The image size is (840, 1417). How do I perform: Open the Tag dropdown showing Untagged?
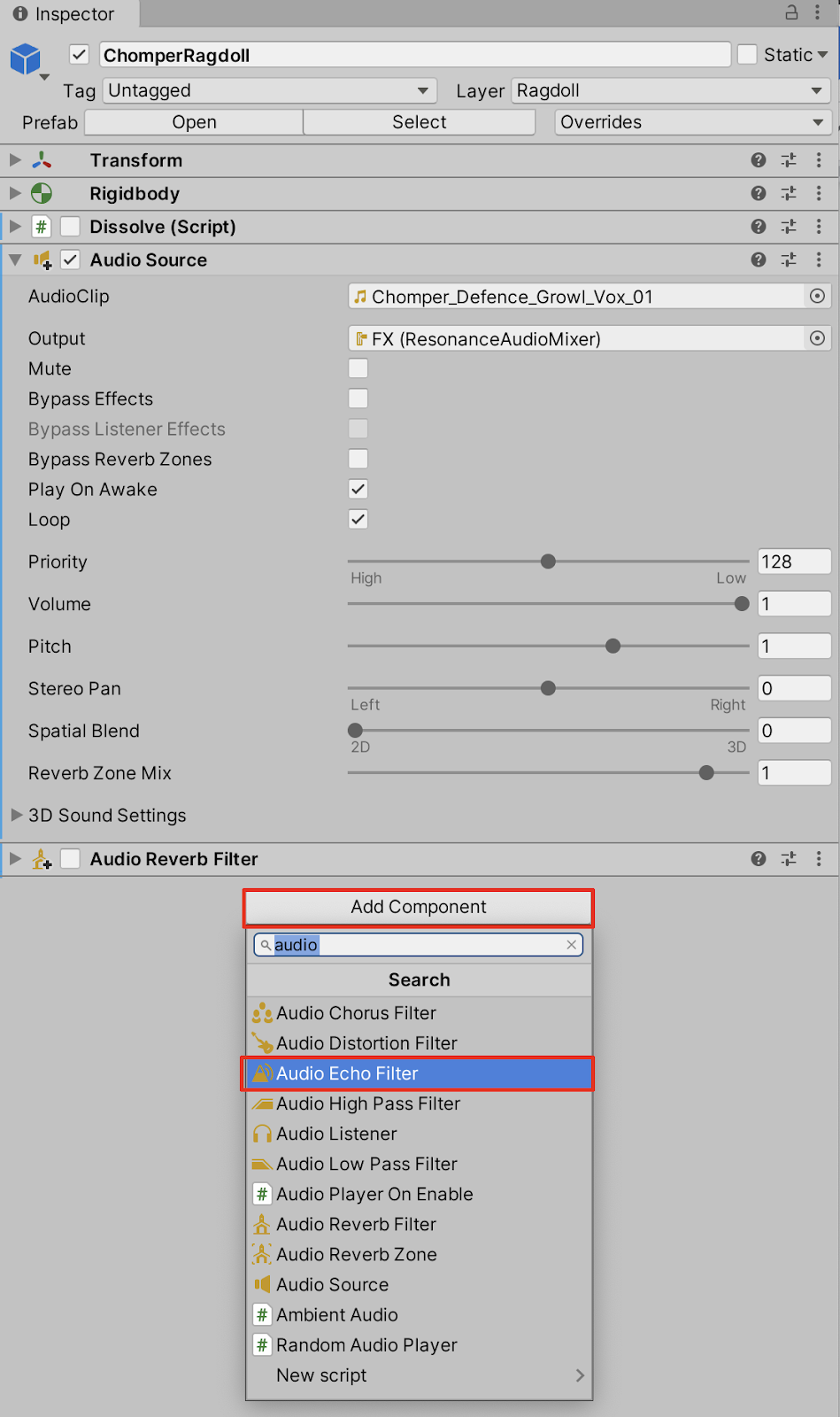click(x=270, y=90)
